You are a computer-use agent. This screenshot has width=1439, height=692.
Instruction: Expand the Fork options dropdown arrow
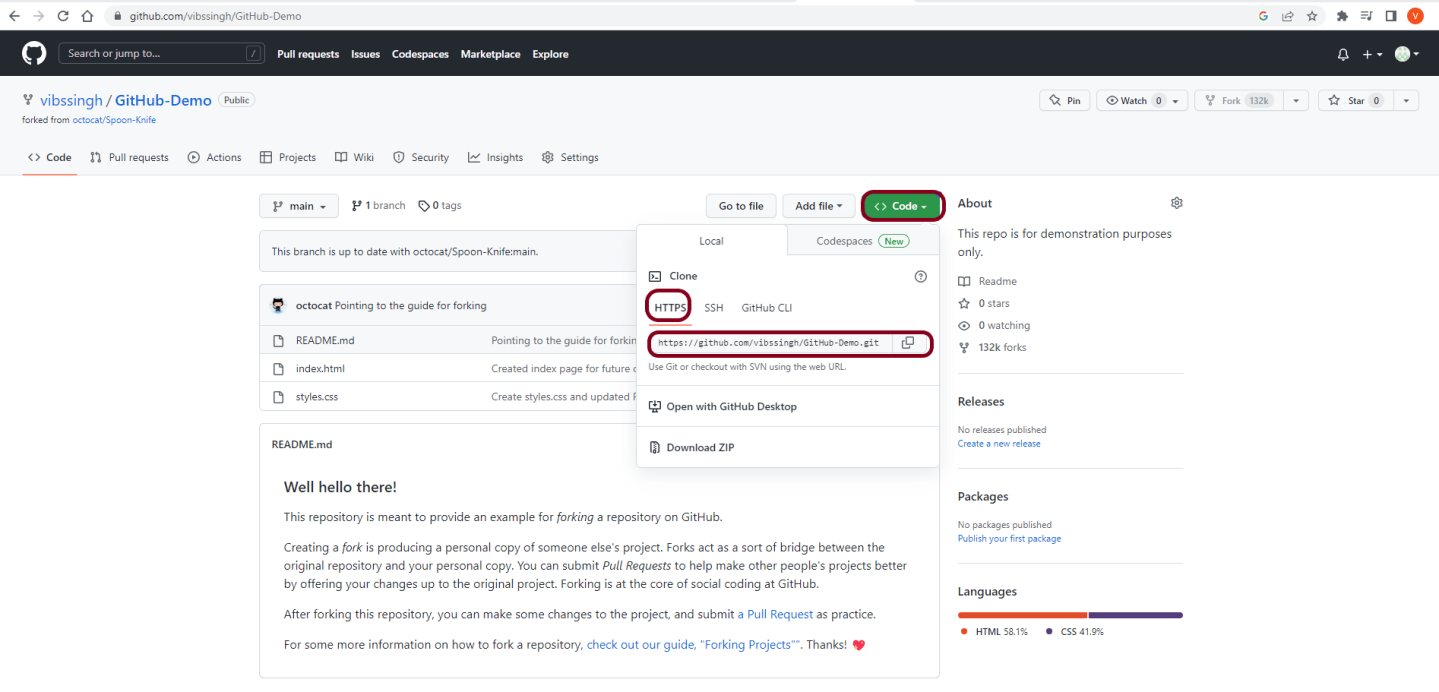[x=1296, y=101]
